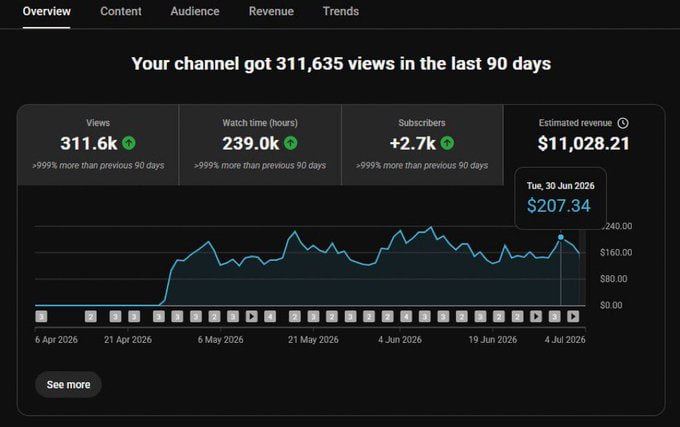
Task: Click the '>999% more' note under Views
Action: [98, 166]
